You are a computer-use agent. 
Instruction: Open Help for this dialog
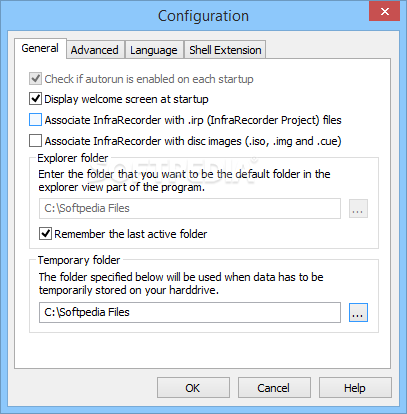pyautogui.click(x=355, y=388)
